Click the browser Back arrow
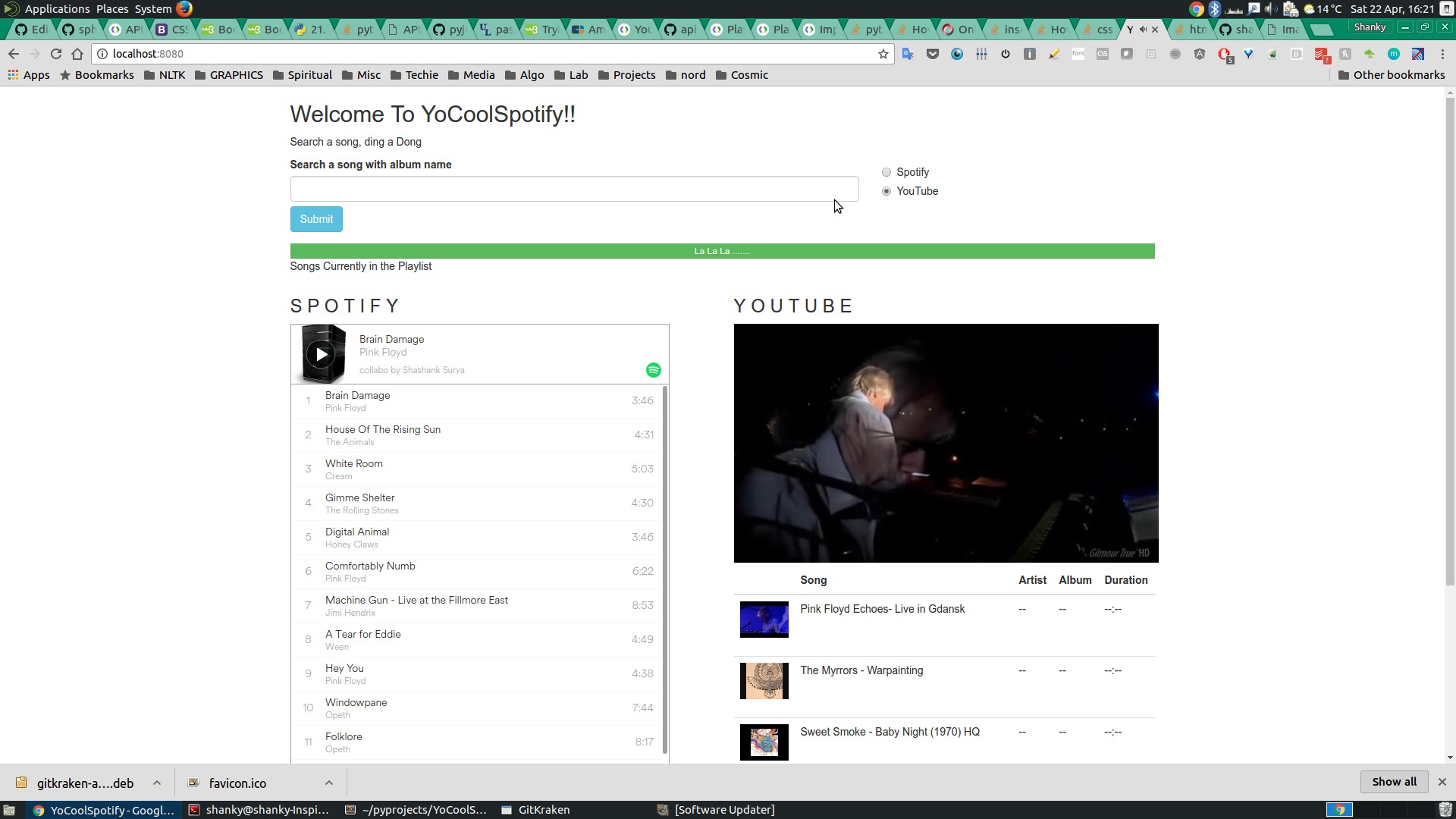 click(14, 54)
